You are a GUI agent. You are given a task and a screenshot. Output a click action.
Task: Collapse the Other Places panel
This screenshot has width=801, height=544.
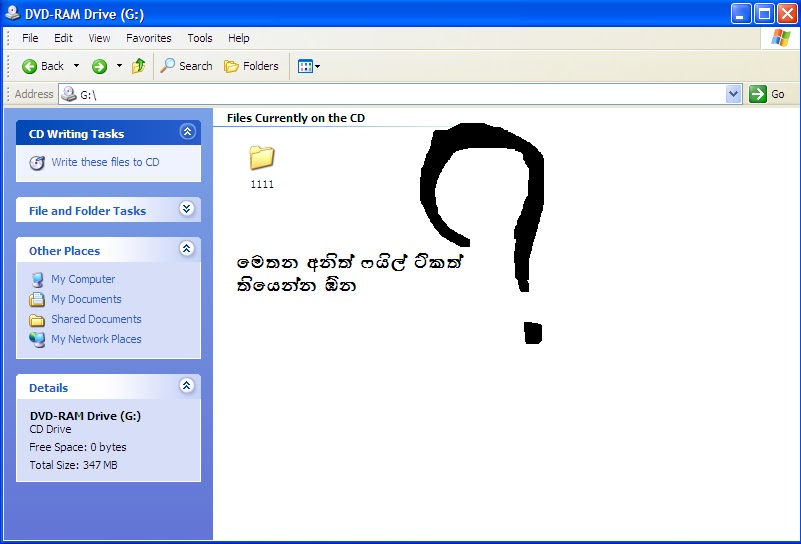[186, 248]
